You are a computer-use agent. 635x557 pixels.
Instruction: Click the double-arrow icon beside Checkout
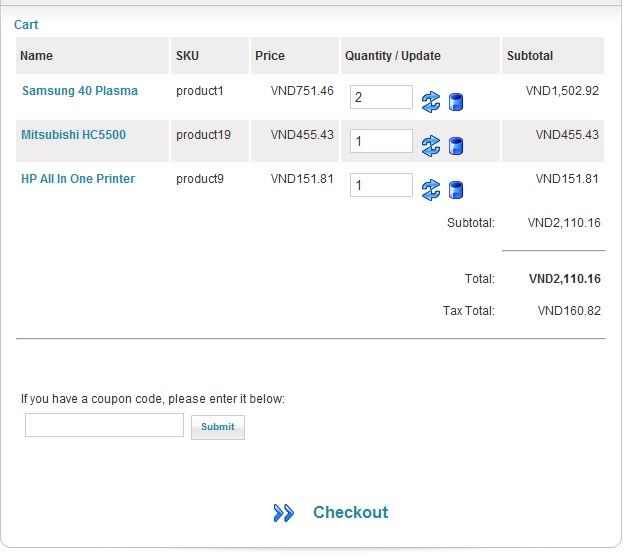pyautogui.click(x=283, y=513)
